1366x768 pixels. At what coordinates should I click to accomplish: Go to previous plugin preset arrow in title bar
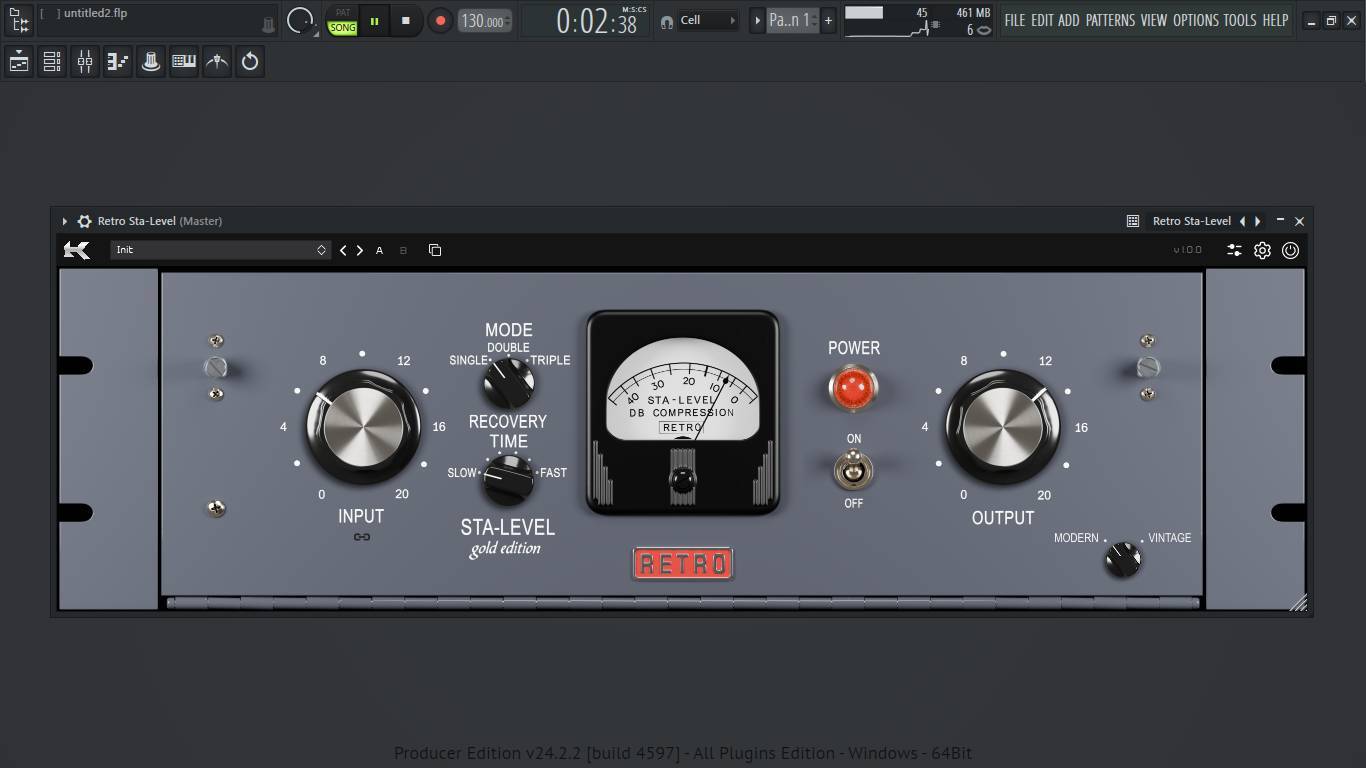pos(1242,221)
